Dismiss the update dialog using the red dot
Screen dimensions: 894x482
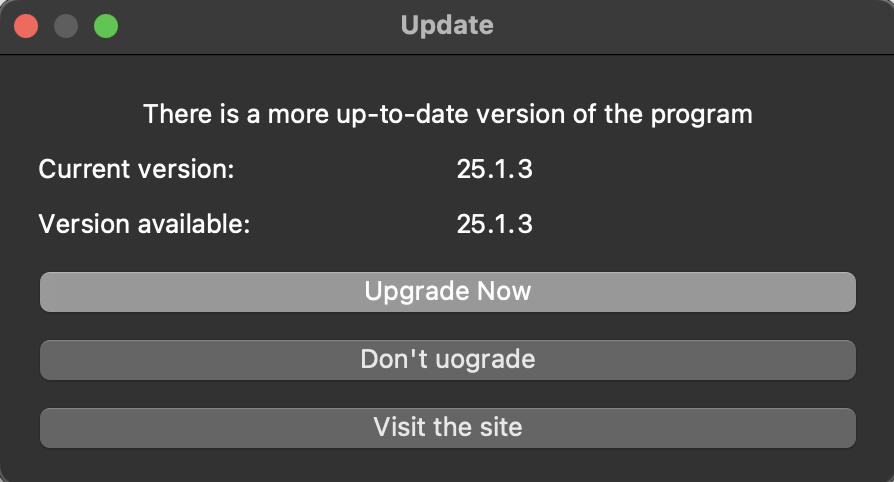[26, 26]
